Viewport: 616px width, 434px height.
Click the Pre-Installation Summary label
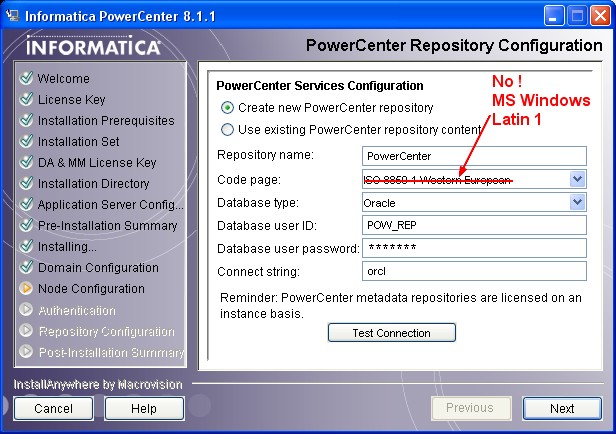click(108, 225)
